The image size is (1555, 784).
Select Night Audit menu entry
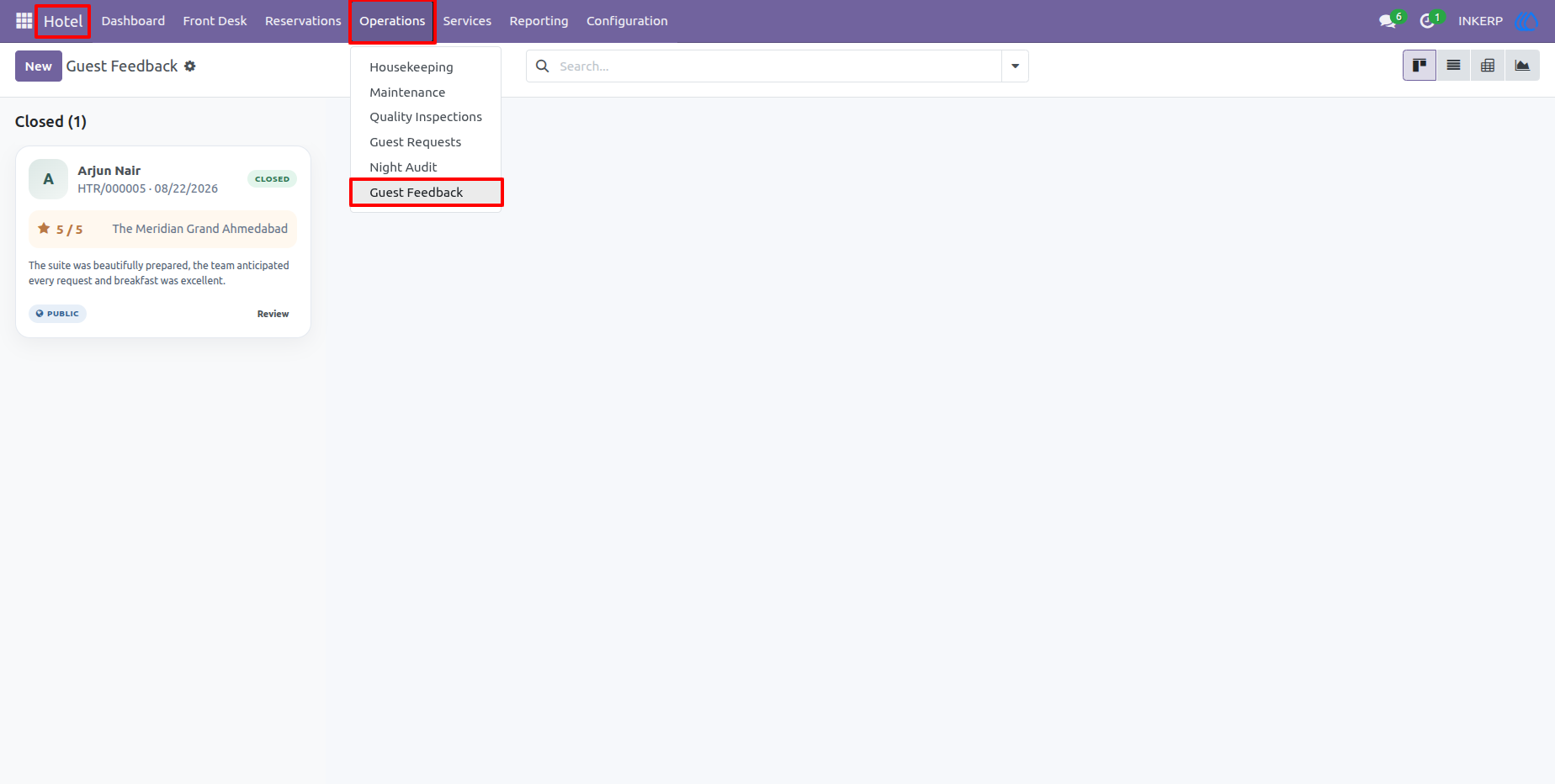[403, 167]
